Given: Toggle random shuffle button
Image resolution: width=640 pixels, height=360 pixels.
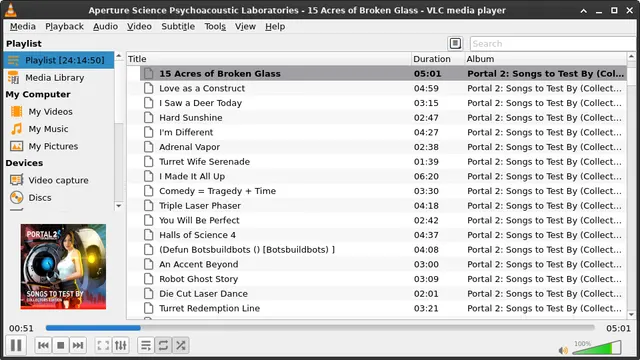Looking at the screenshot, I should 181,345.
